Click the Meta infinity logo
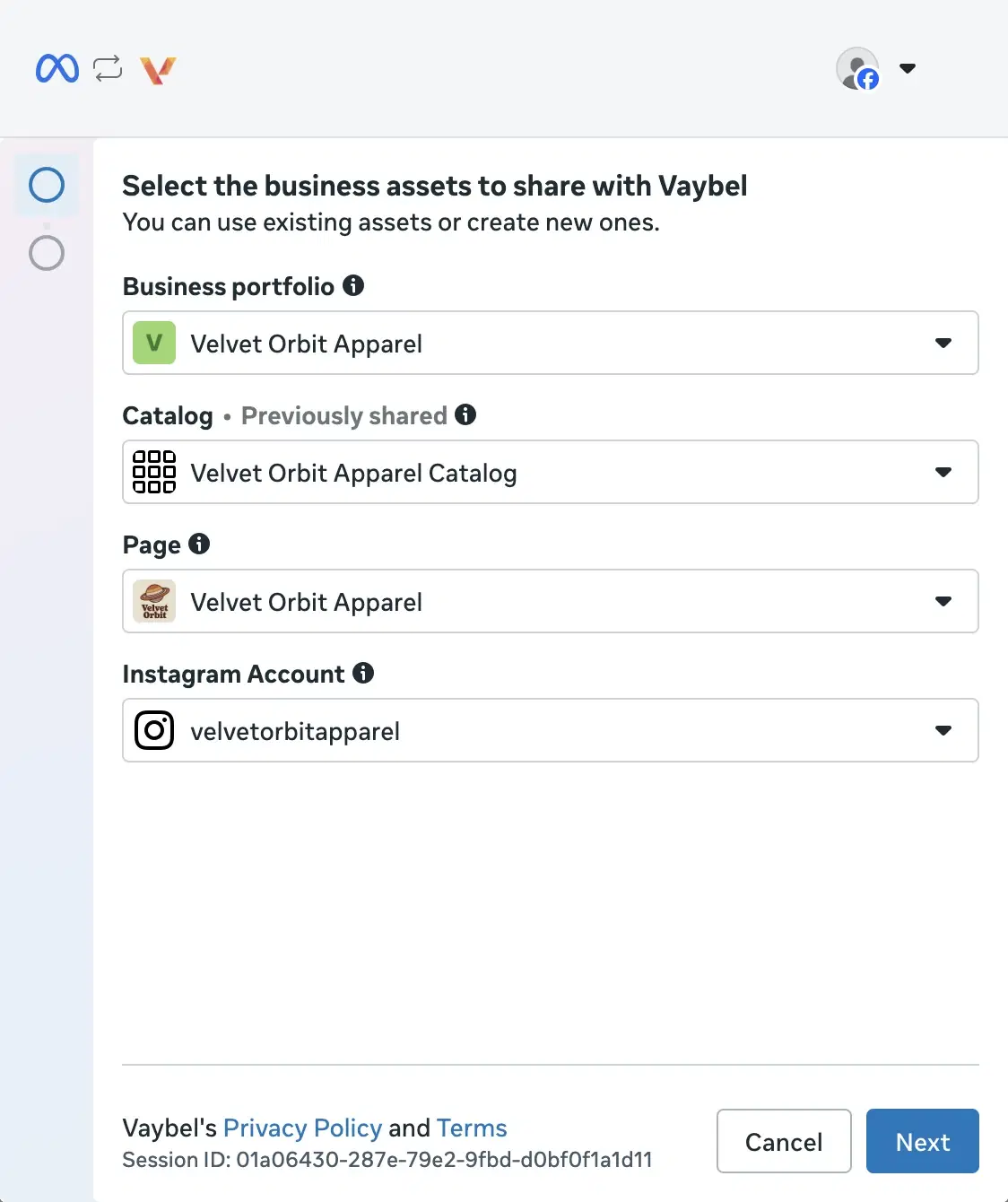Viewport: 1008px width, 1202px height. (57, 68)
